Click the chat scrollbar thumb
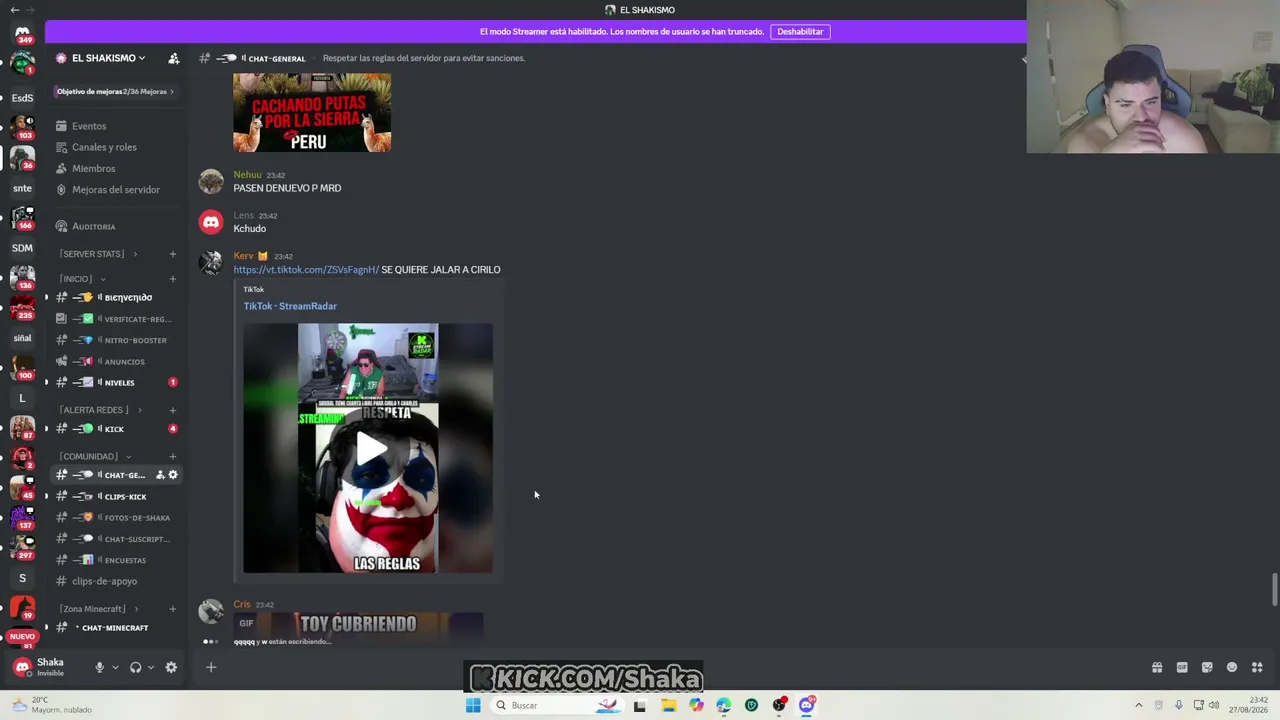 pos(1274,589)
